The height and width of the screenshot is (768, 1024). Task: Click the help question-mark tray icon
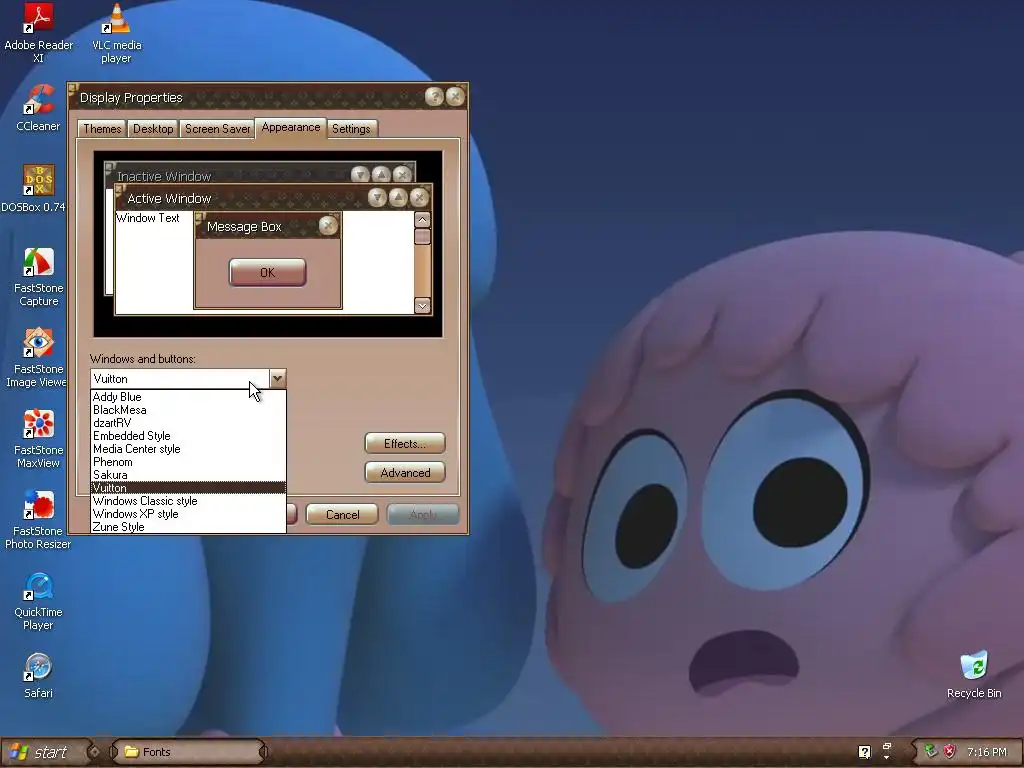864,752
